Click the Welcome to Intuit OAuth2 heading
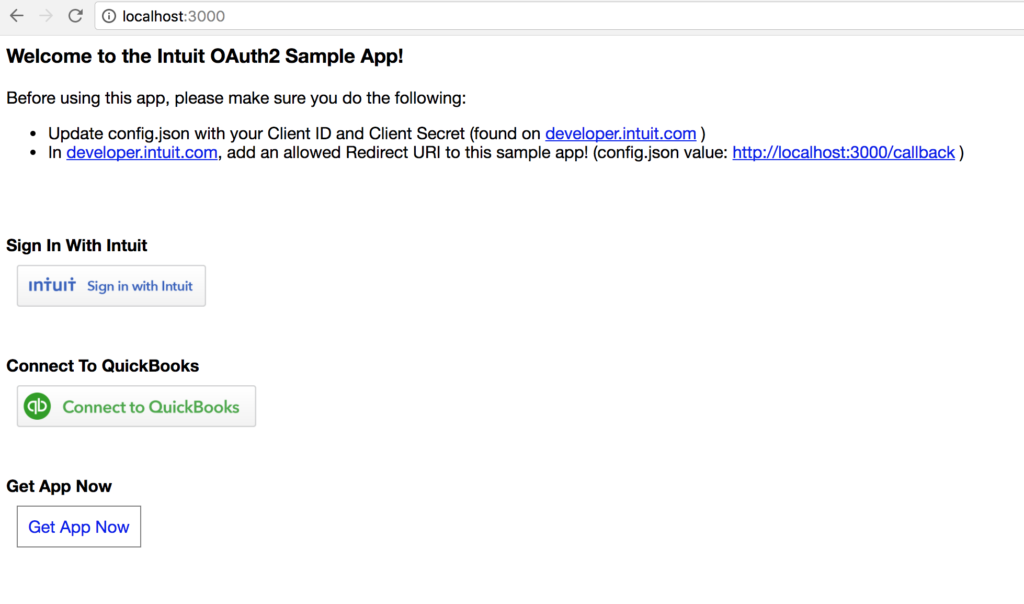Viewport: 1024px width, 604px height. click(205, 56)
